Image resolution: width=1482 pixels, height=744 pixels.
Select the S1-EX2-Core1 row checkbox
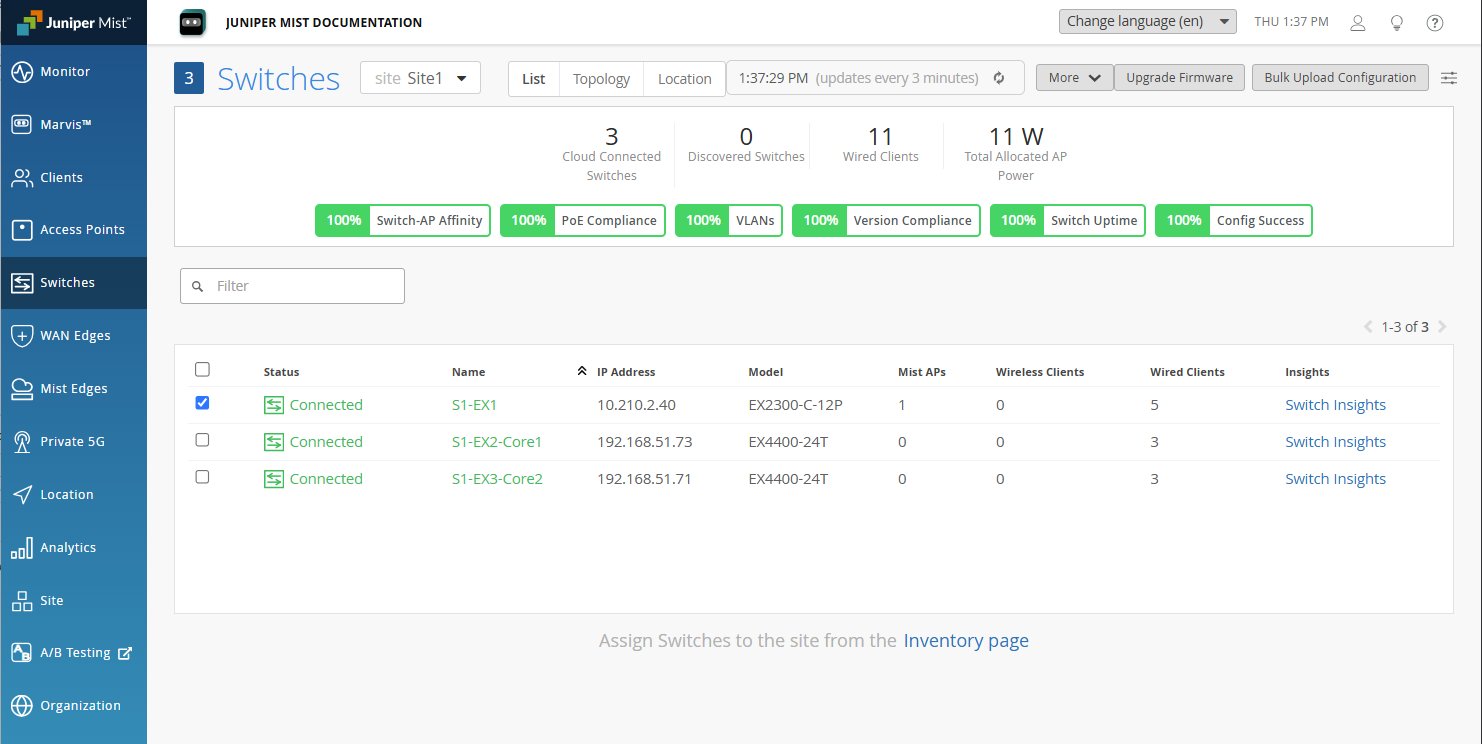(x=202, y=440)
